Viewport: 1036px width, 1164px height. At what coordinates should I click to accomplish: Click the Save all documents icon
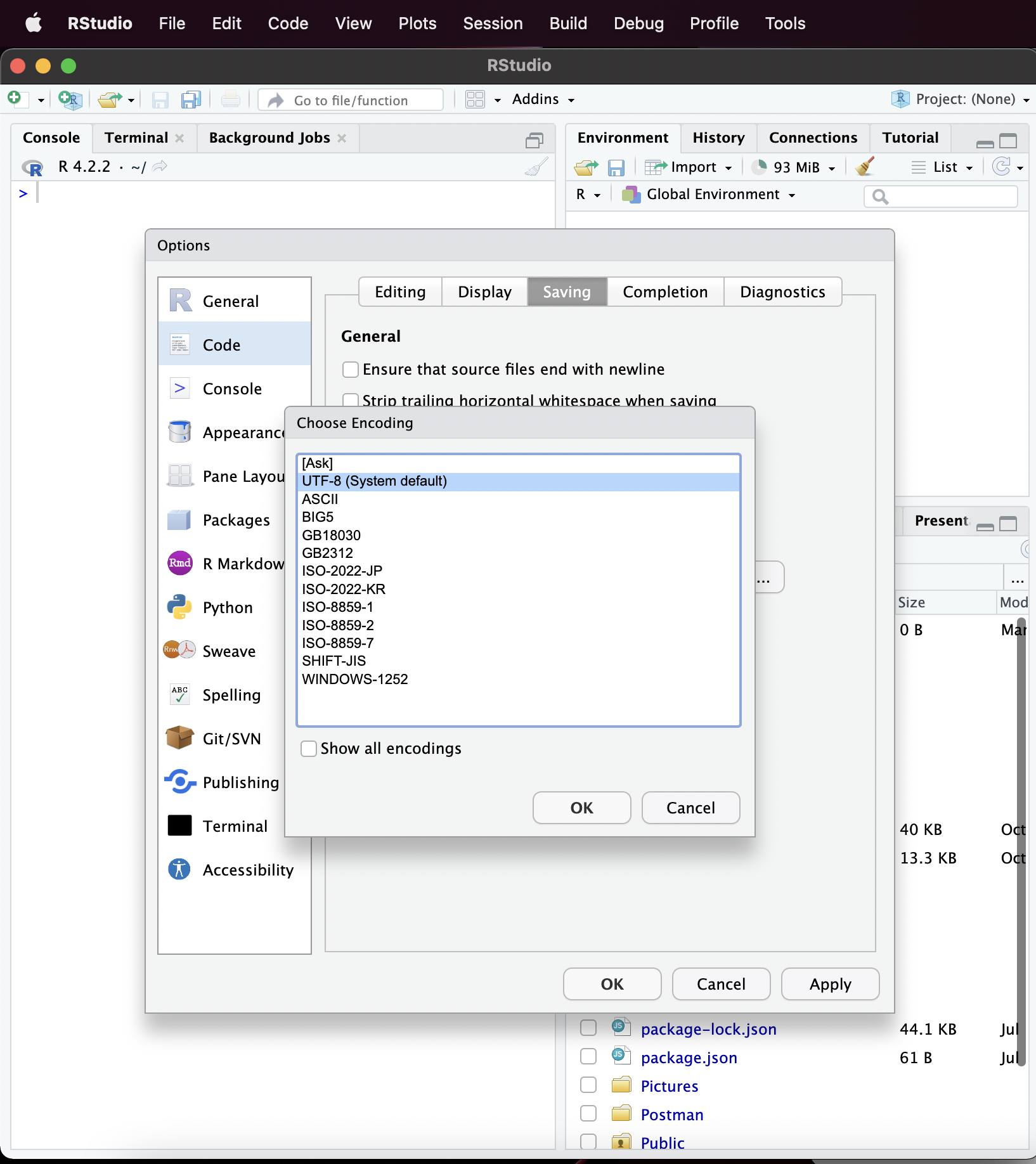(x=191, y=100)
